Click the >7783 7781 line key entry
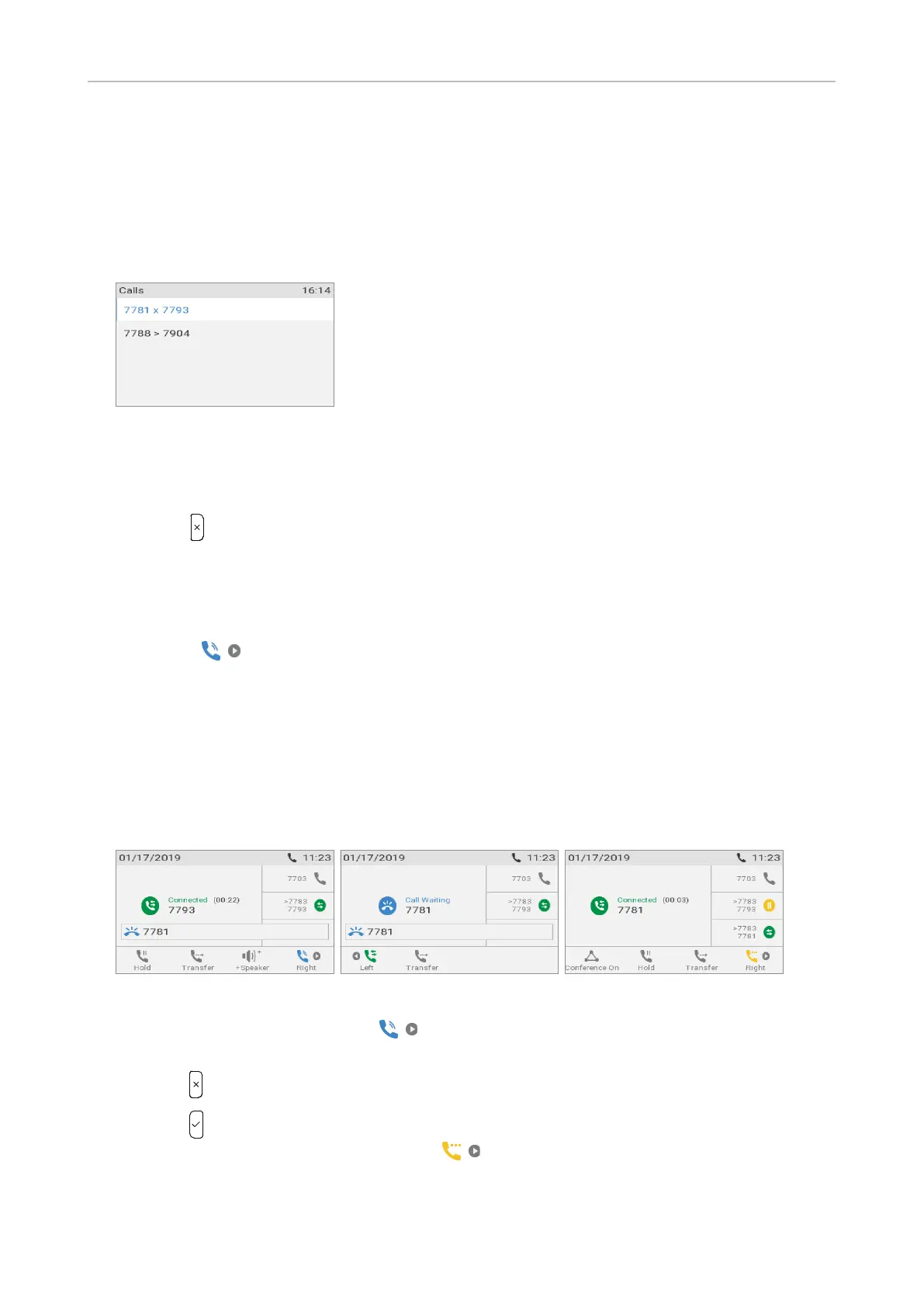The image size is (924, 1307). (747, 932)
